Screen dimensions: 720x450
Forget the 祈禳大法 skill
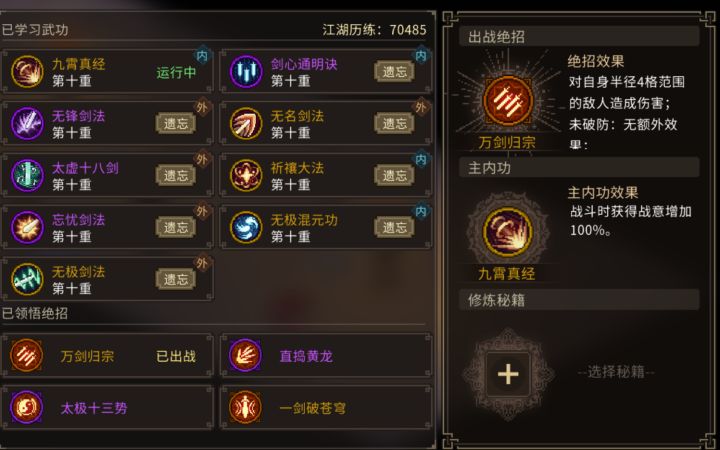(394, 175)
